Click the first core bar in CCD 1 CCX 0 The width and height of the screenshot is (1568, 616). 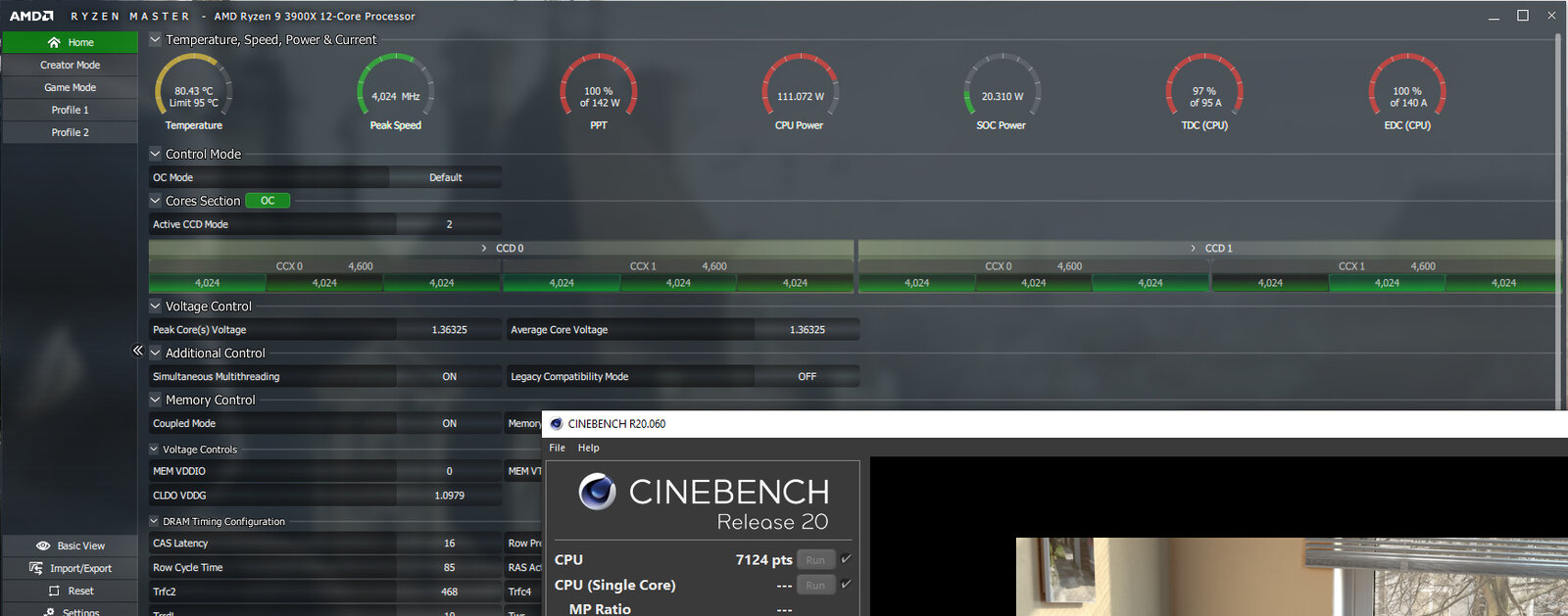(916, 283)
